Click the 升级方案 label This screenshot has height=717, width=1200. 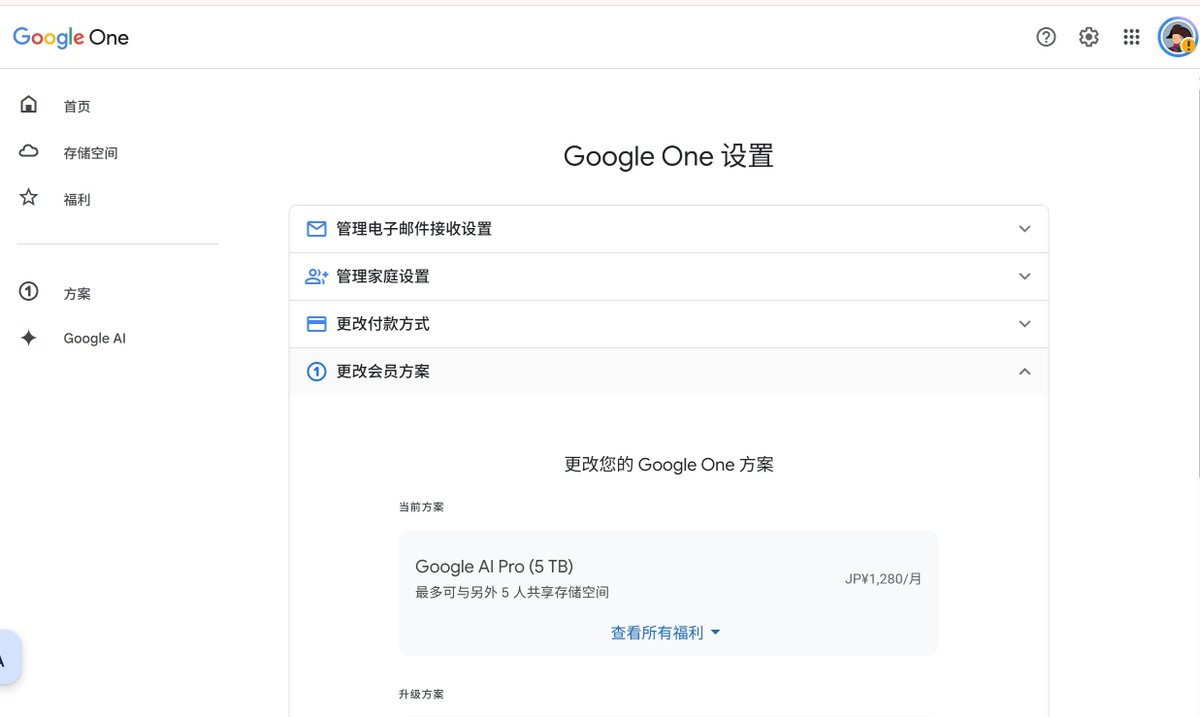tap(421, 694)
